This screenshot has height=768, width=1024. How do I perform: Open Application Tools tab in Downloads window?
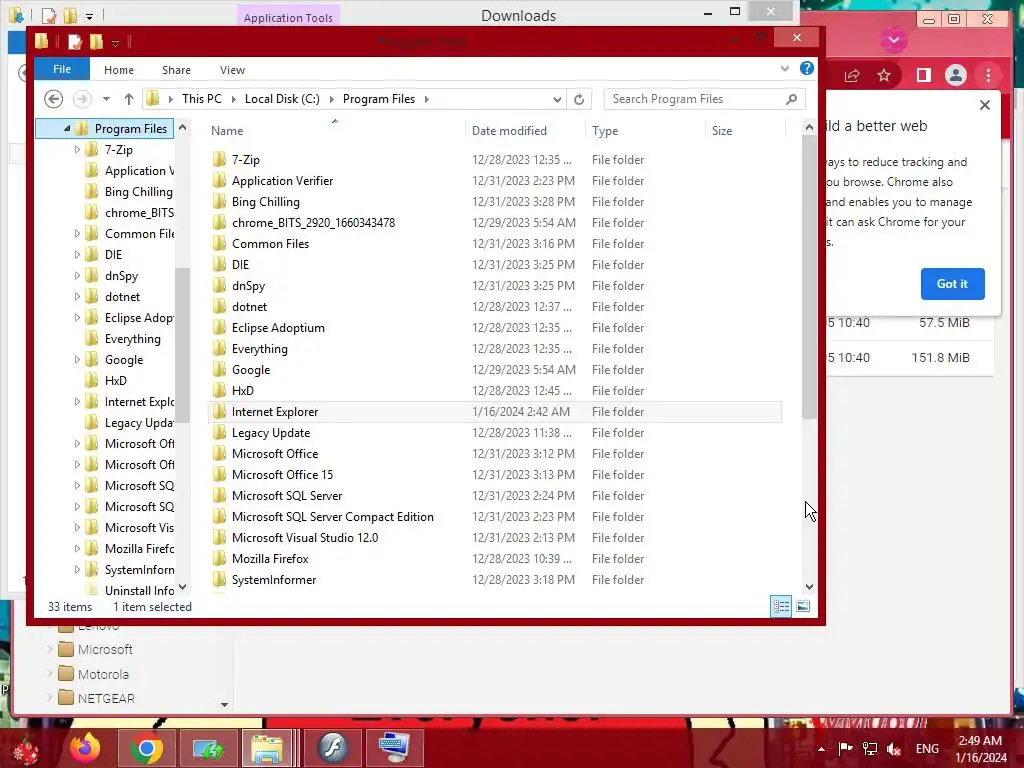click(288, 18)
